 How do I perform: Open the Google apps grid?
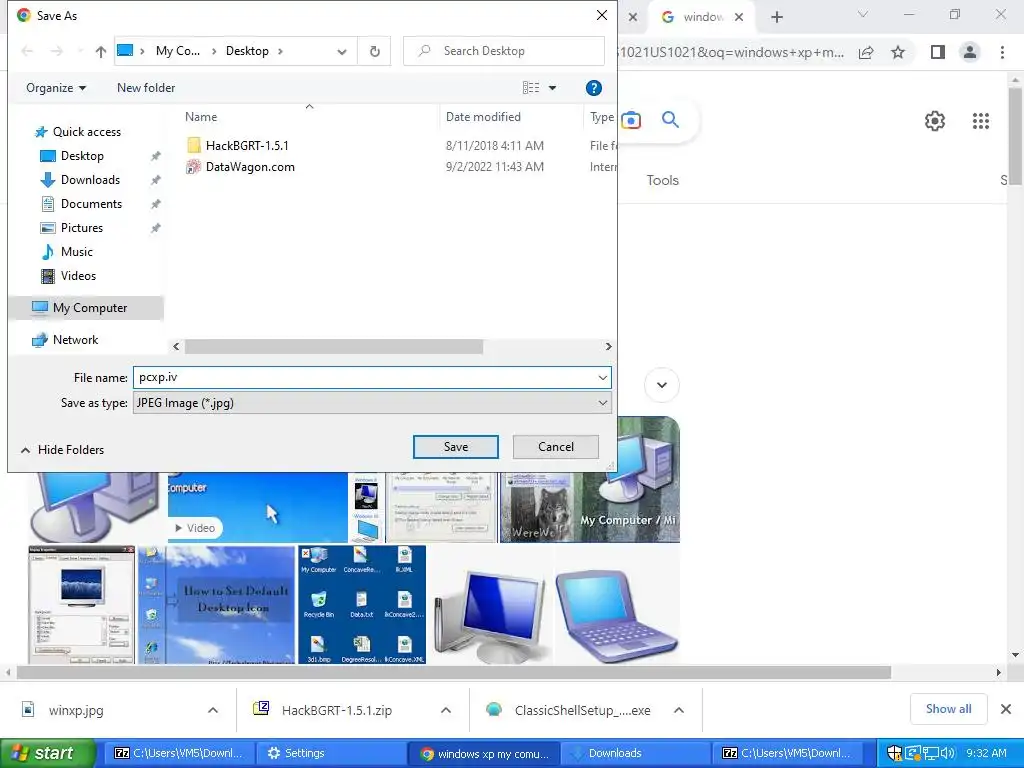point(981,121)
